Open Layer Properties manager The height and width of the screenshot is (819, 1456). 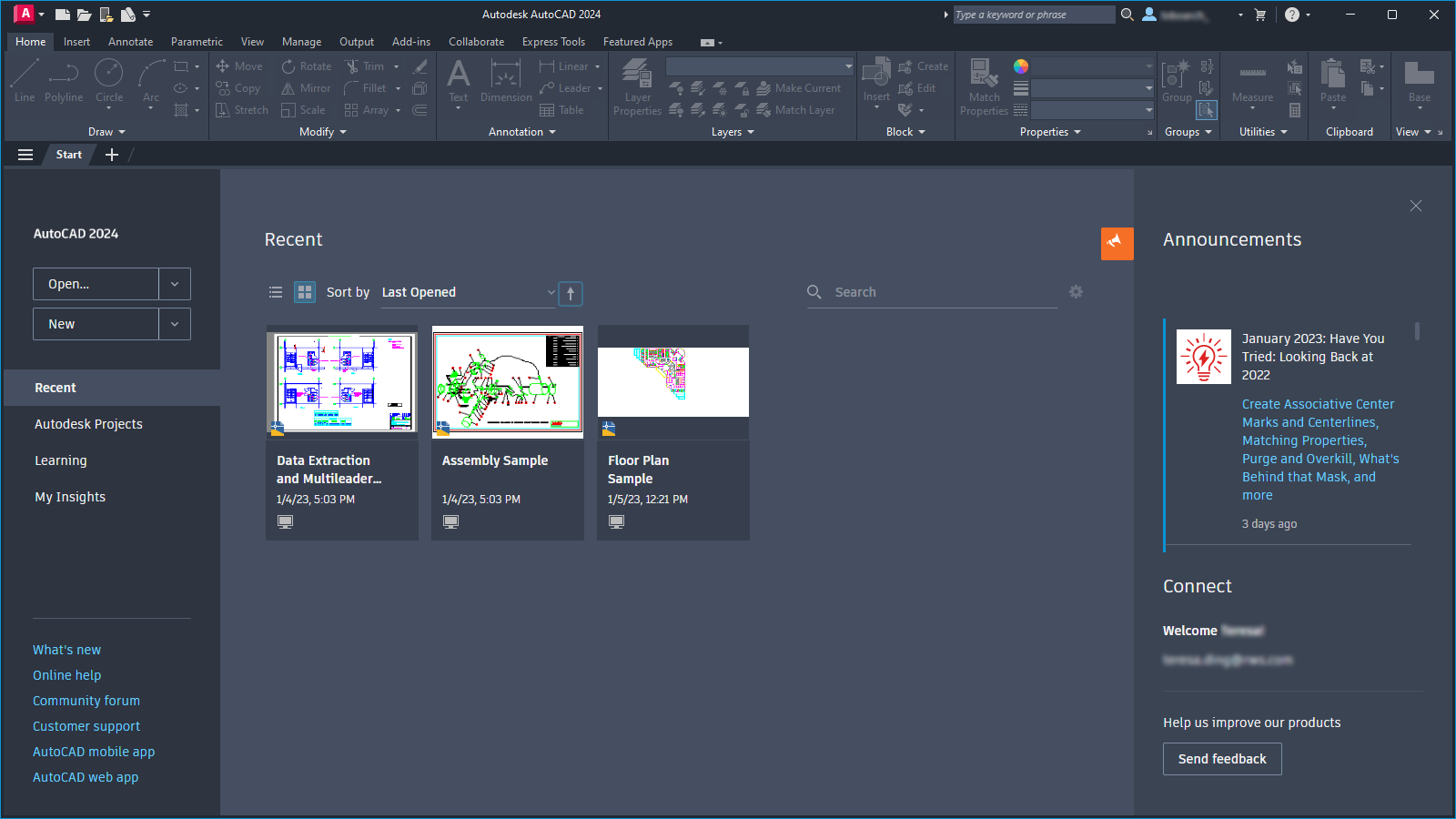click(637, 86)
